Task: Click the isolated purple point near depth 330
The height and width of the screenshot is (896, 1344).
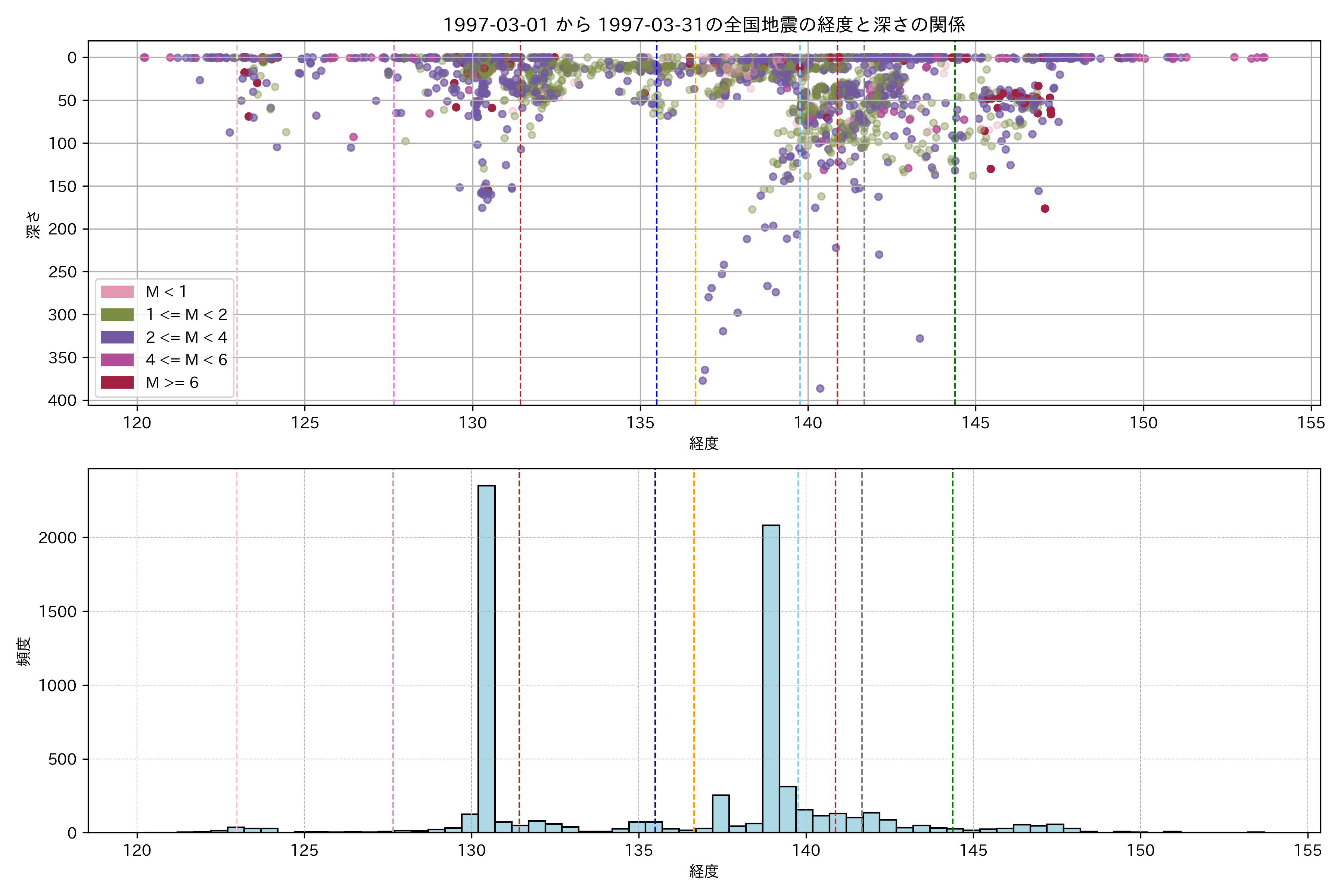Action: pos(920,338)
